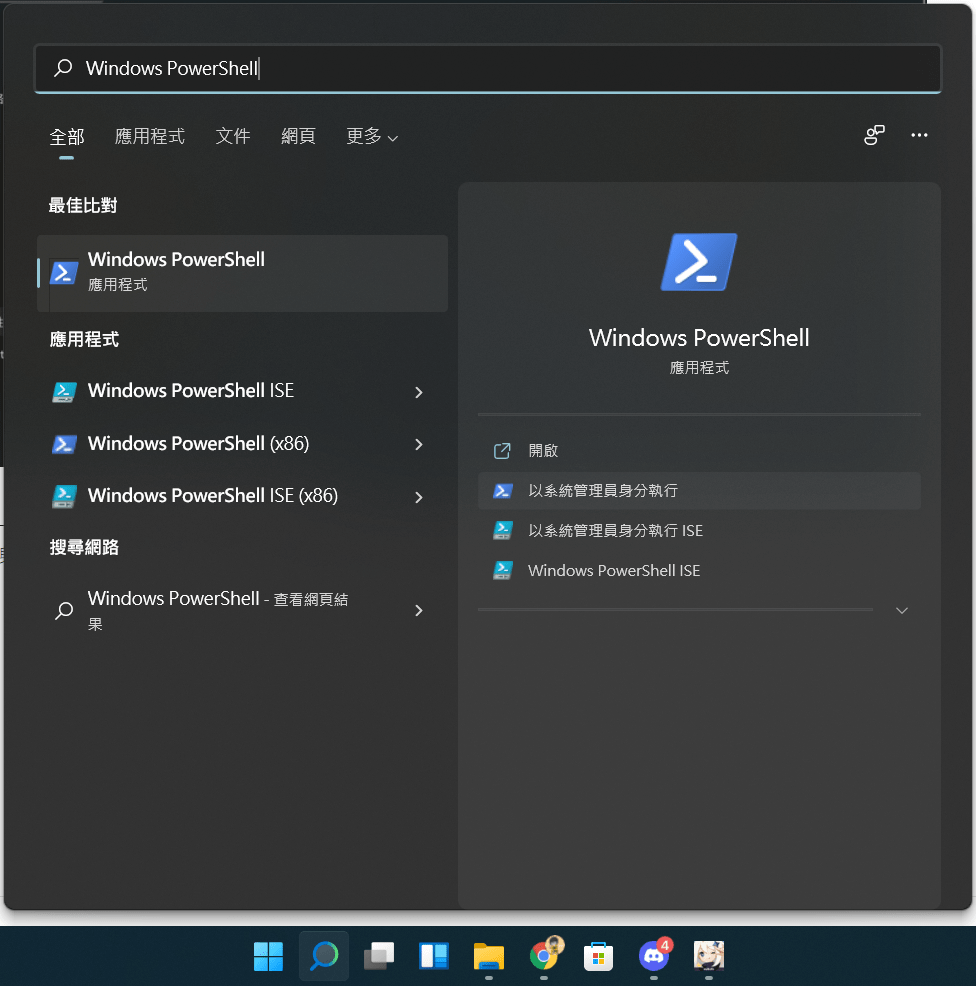Expand the 更多 filter dropdown
The image size is (976, 986).
click(x=371, y=137)
